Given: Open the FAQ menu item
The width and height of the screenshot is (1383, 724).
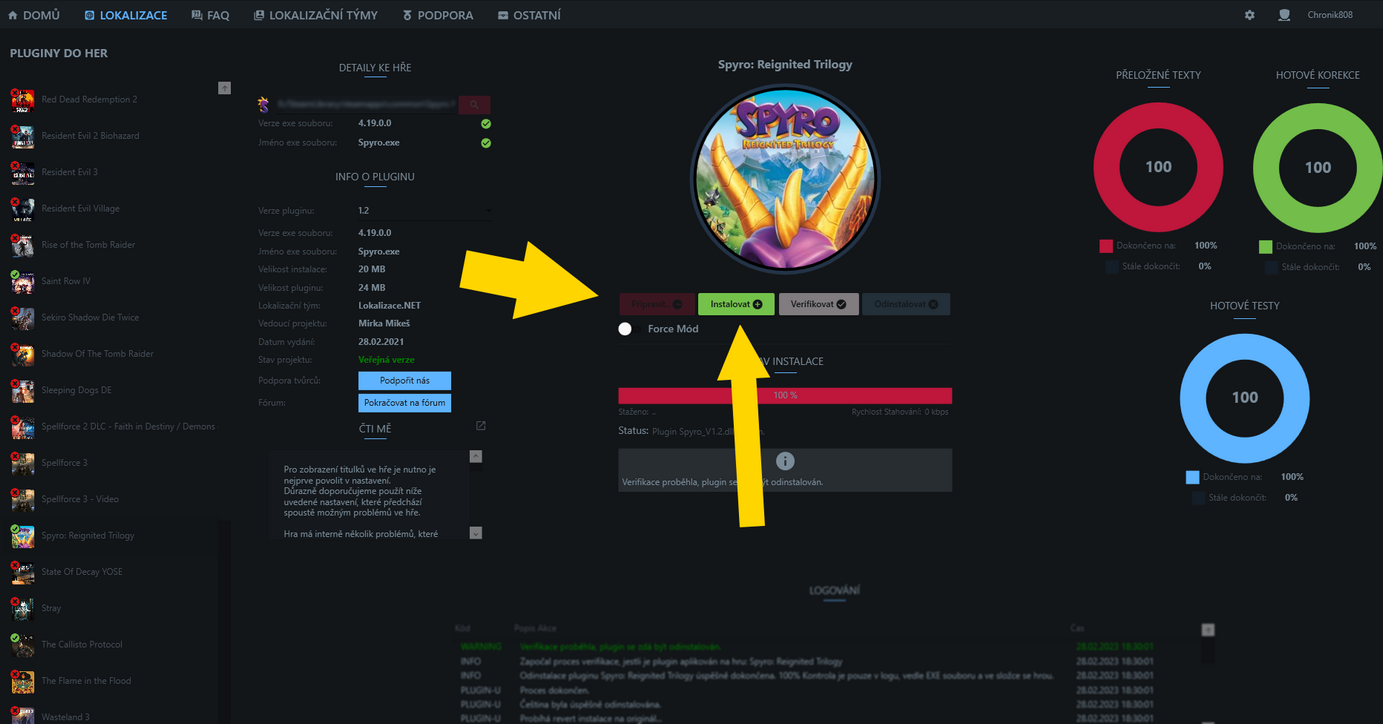Looking at the screenshot, I should pyautogui.click(x=210, y=15).
